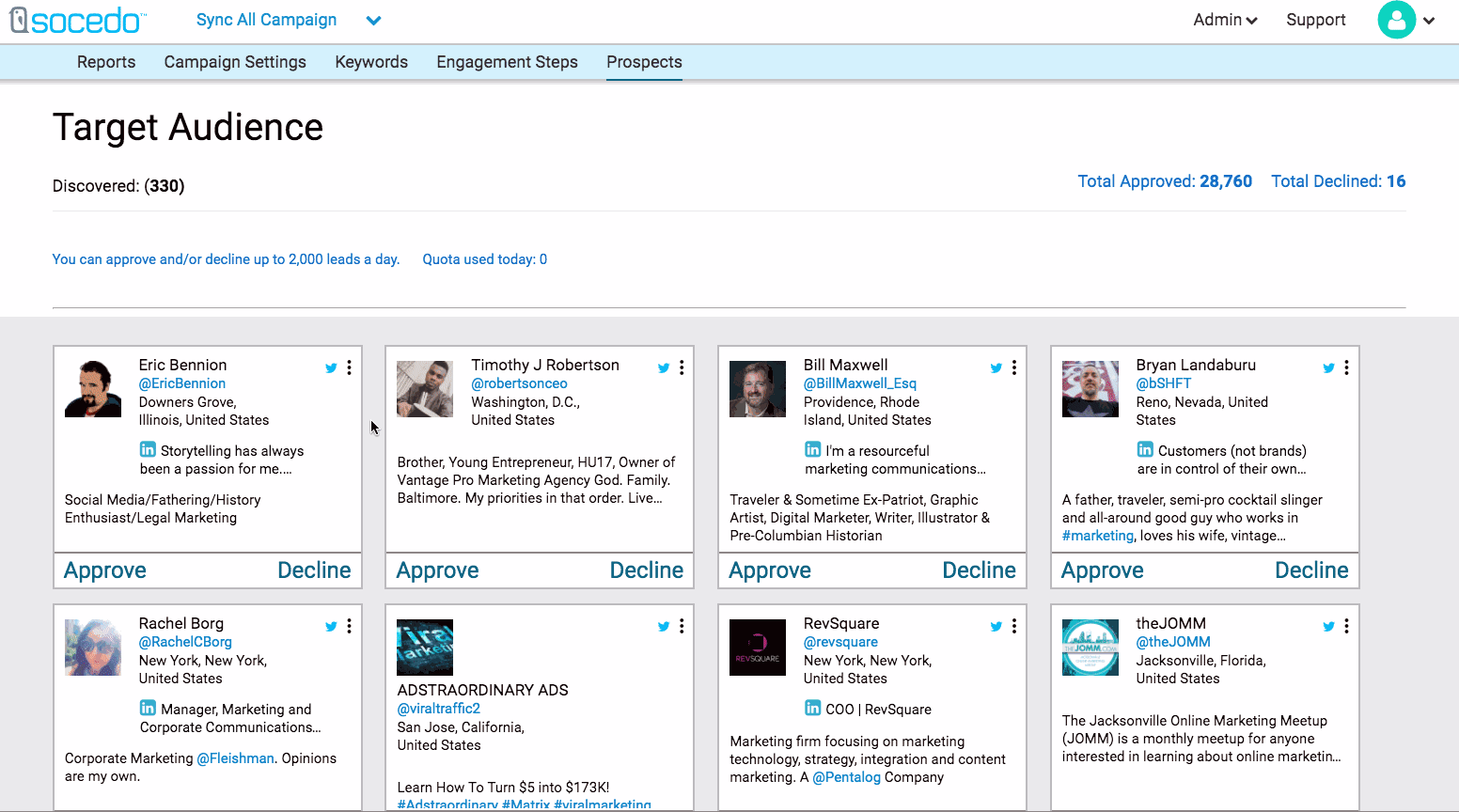Decline Eric Bennion
The height and width of the screenshot is (812, 1459).
pyautogui.click(x=314, y=570)
